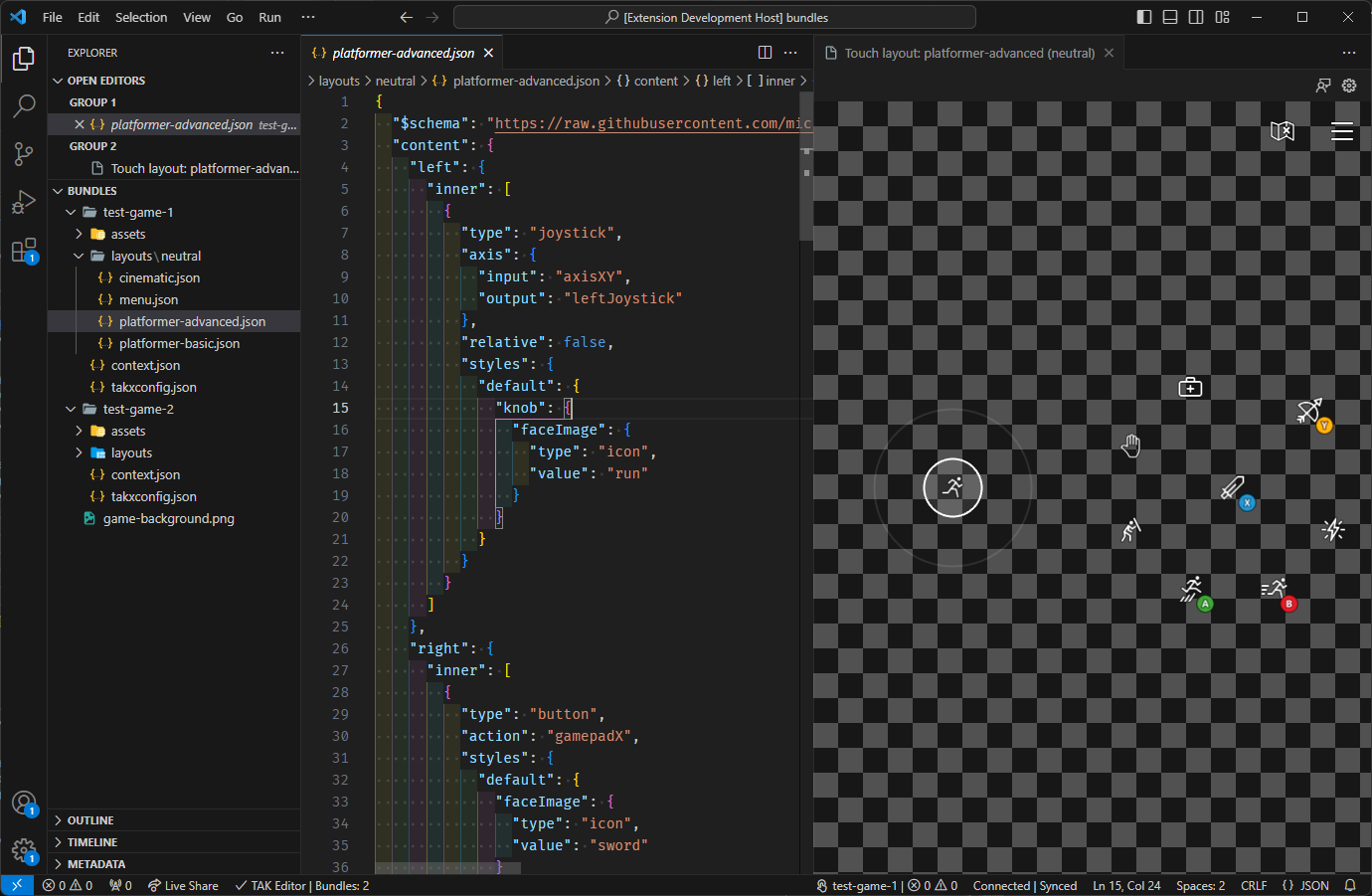Viewport: 1372px width, 896px height.
Task: Click Spaces: 2 indentation setting
Action: 1200,885
